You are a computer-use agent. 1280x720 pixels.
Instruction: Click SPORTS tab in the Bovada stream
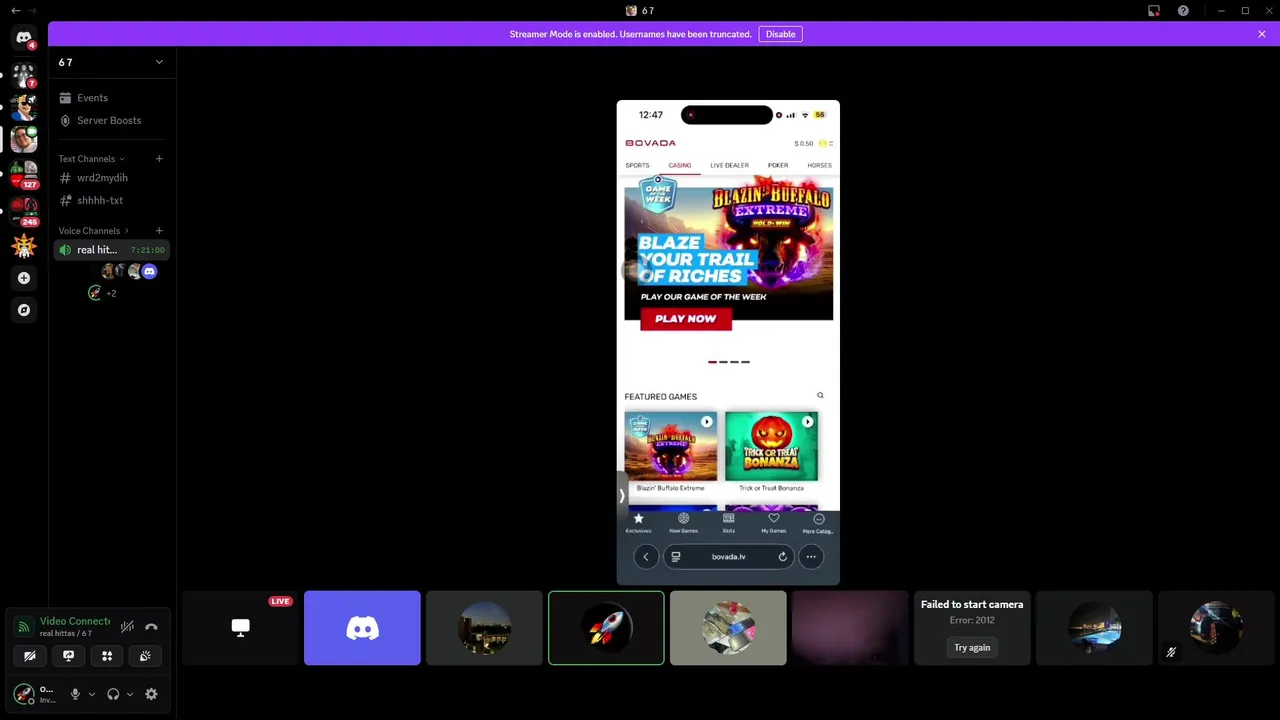pyautogui.click(x=637, y=165)
